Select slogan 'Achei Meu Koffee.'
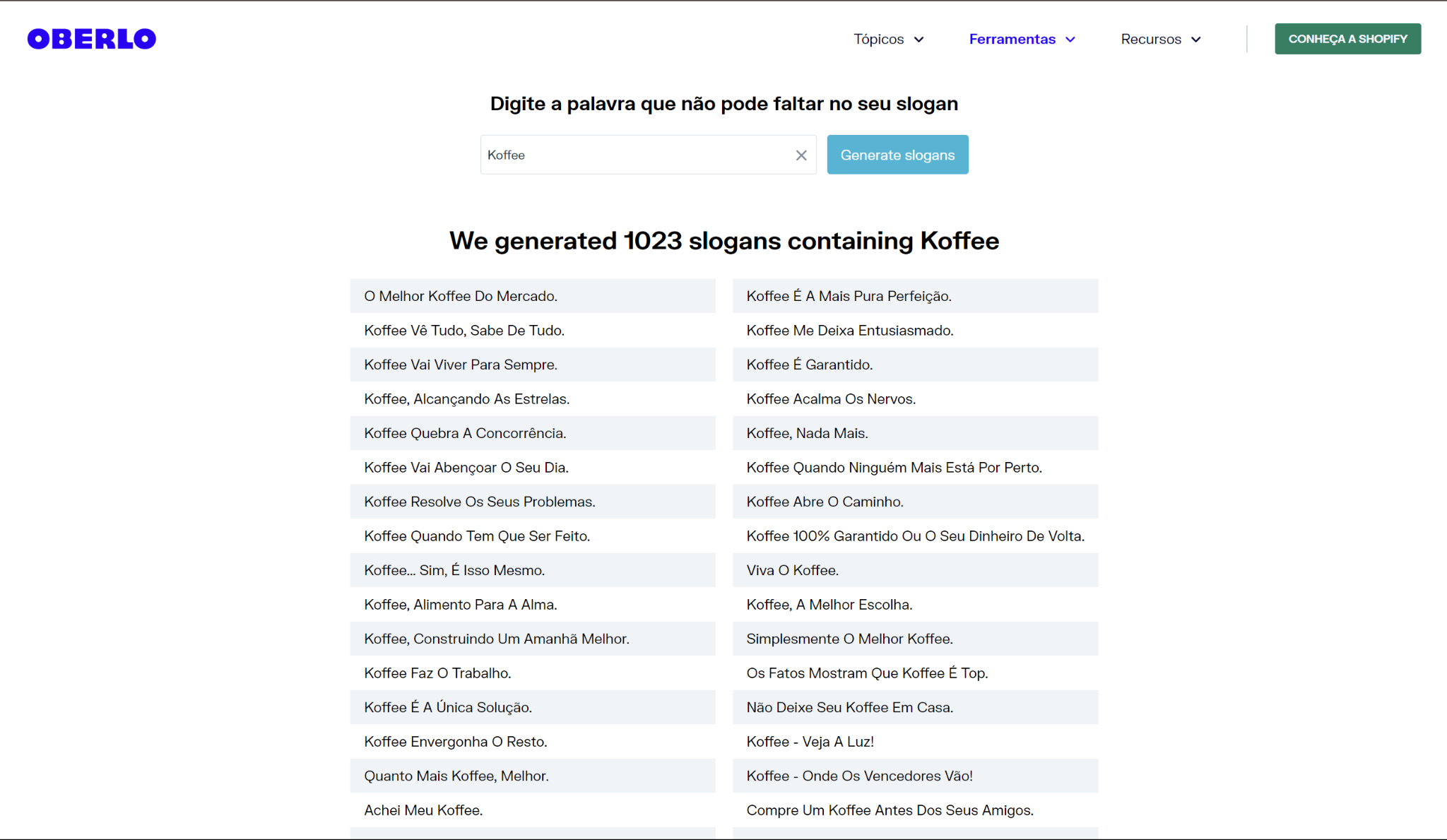 (x=533, y=810)
